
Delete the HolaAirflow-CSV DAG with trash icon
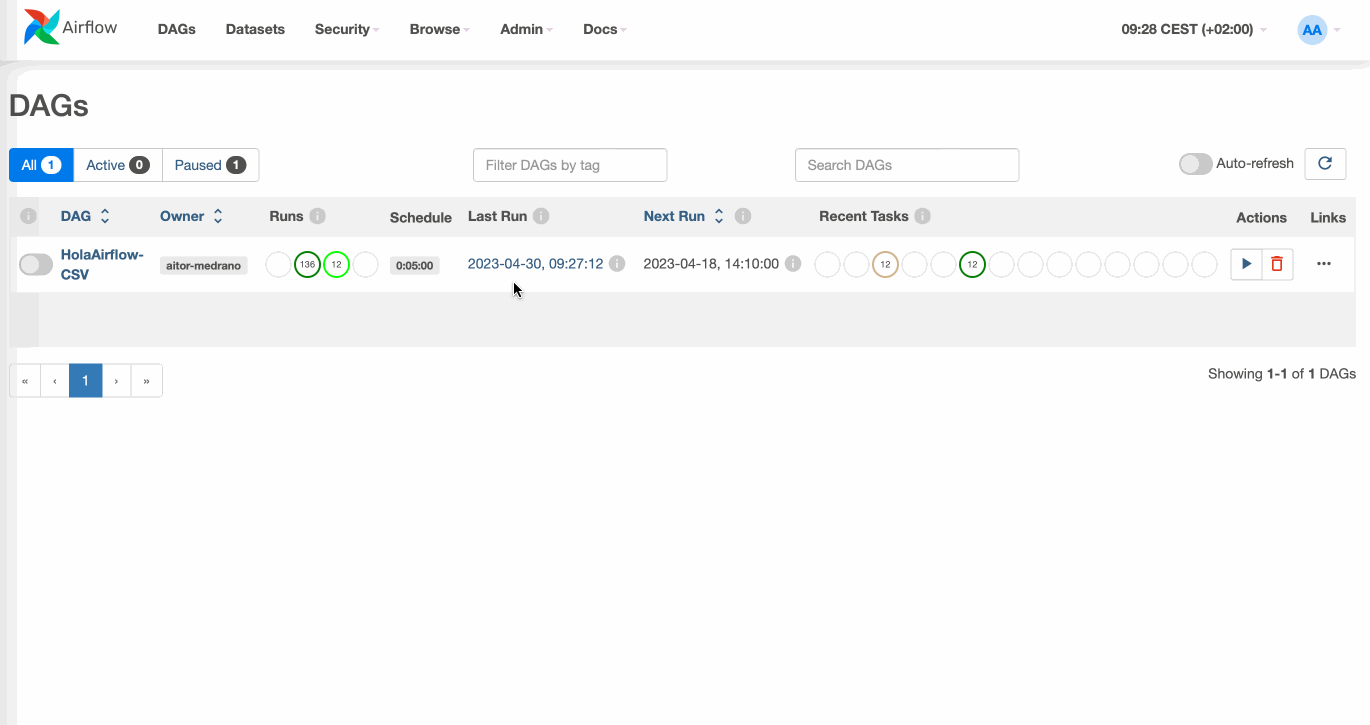click(x=1277, y=264)
